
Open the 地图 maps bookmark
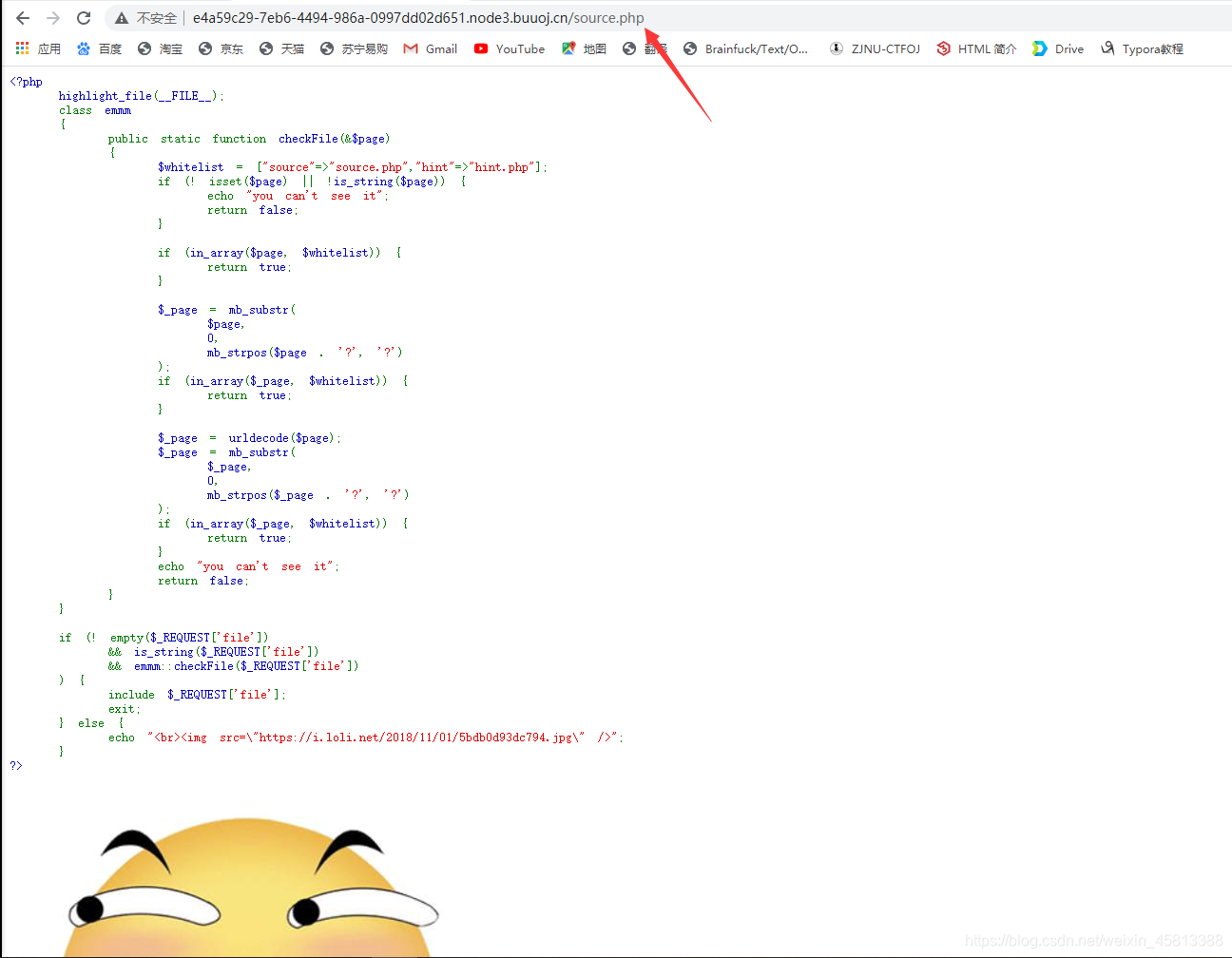point(584,48)
